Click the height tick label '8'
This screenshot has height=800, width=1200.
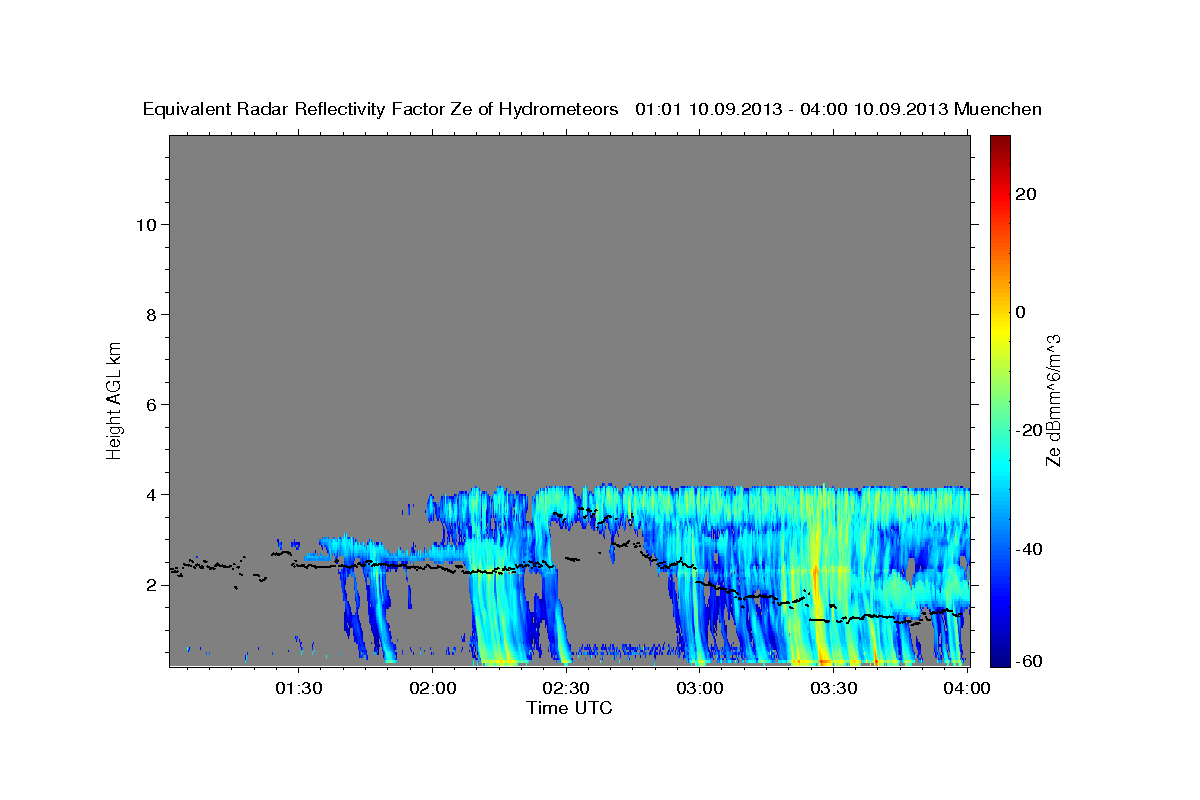tap(152, 314)
